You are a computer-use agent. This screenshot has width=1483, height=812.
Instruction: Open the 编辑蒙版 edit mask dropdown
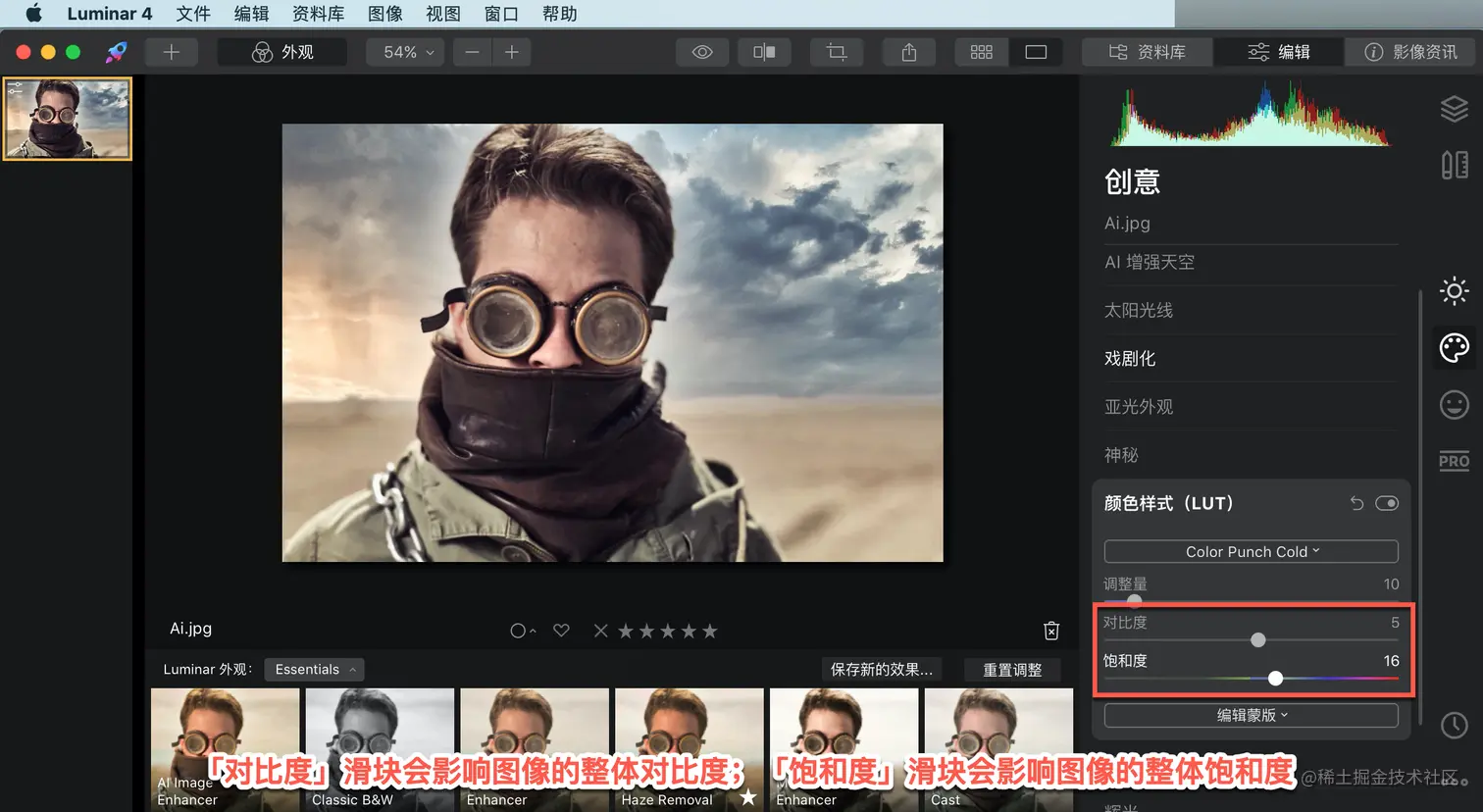coord(1252,715)
